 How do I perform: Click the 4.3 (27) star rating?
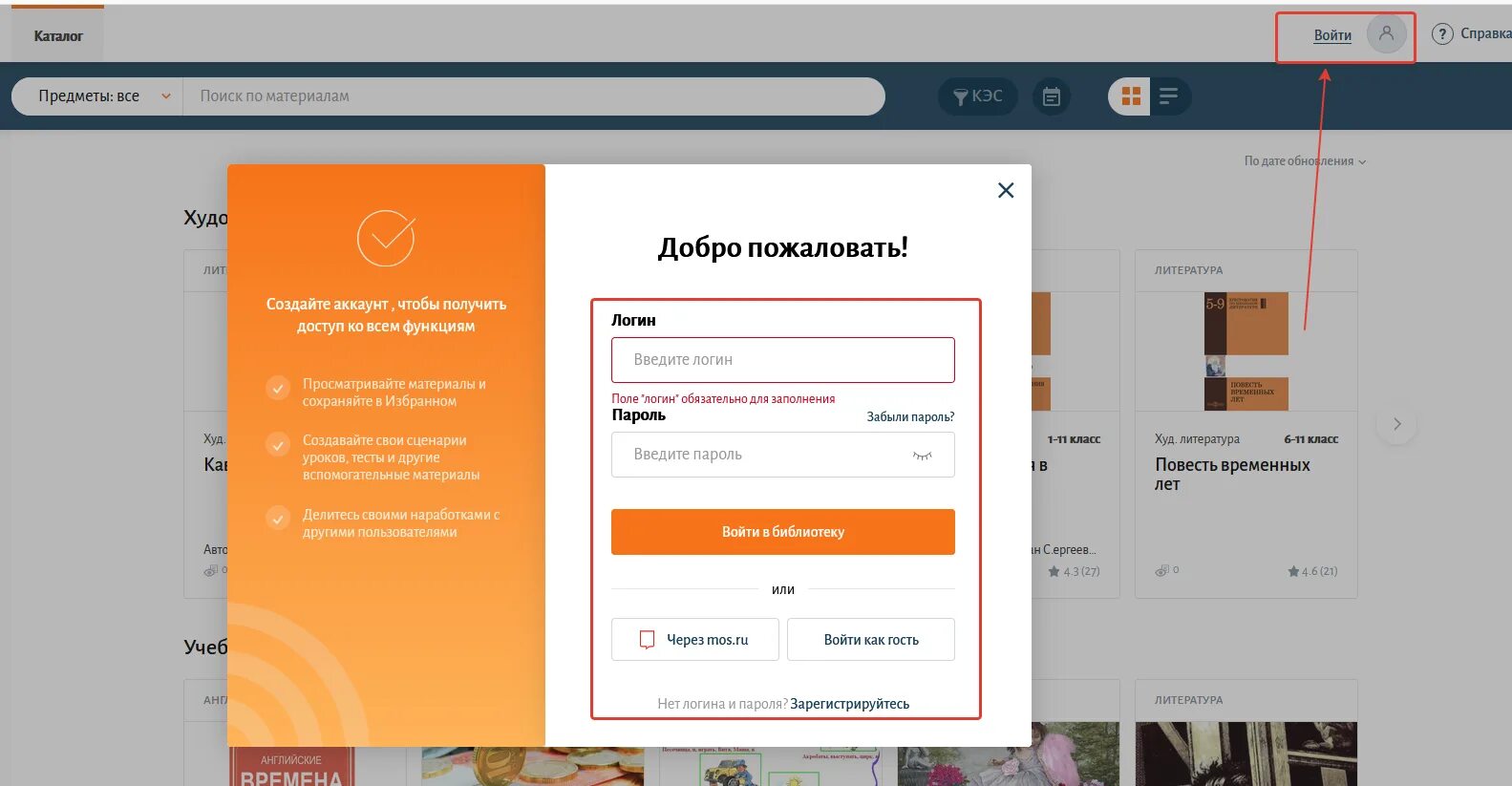(1074, 571)
